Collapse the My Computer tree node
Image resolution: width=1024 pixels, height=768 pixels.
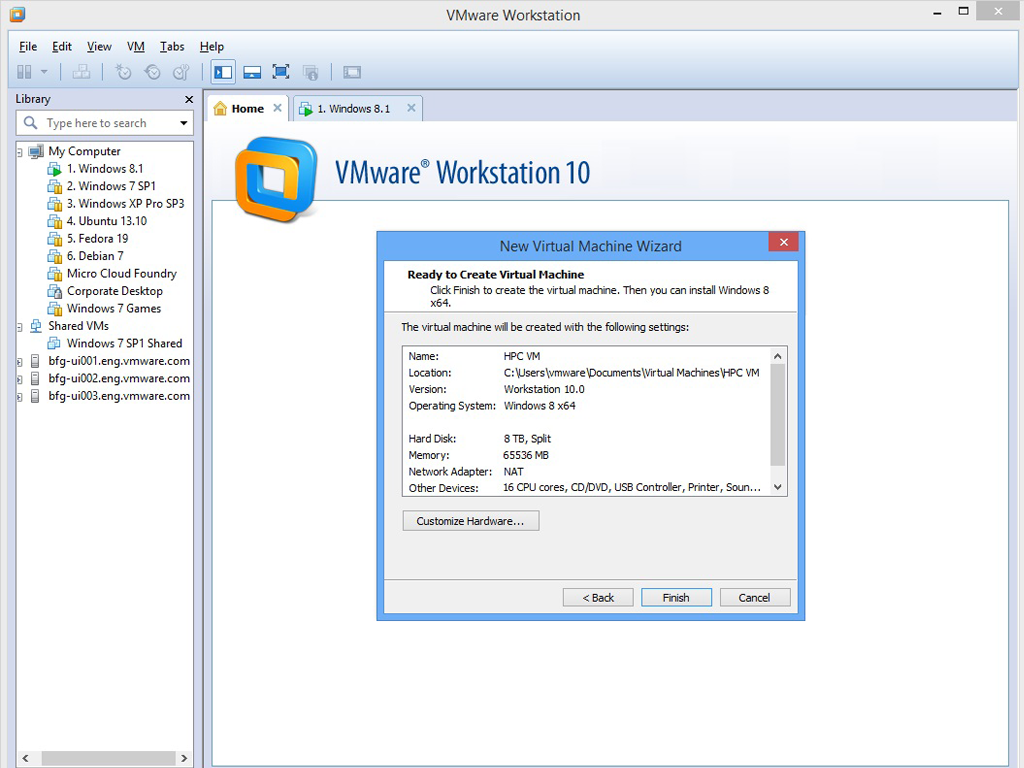pos(20,152)
